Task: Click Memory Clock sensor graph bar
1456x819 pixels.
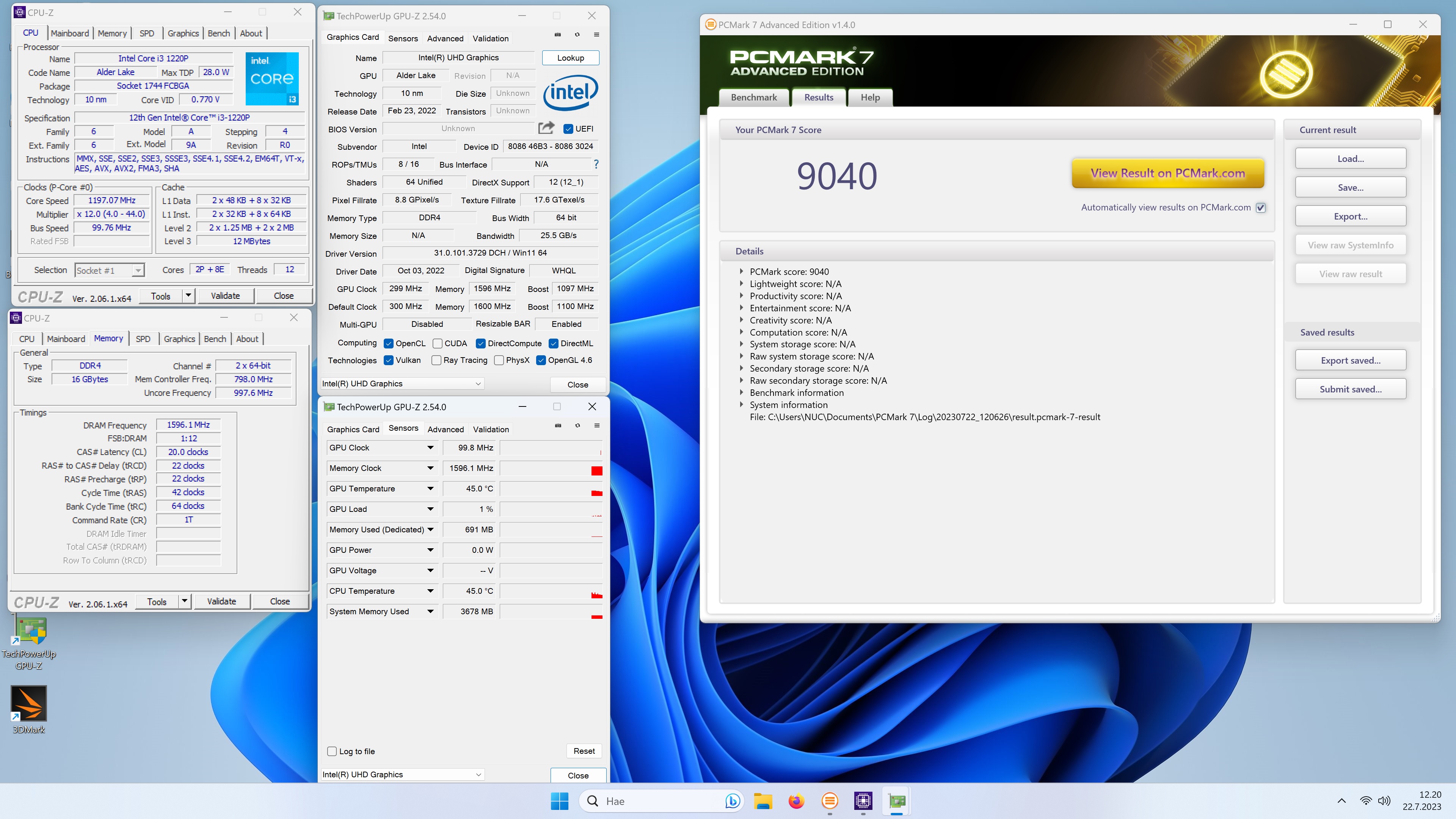Action: point(551,468)
